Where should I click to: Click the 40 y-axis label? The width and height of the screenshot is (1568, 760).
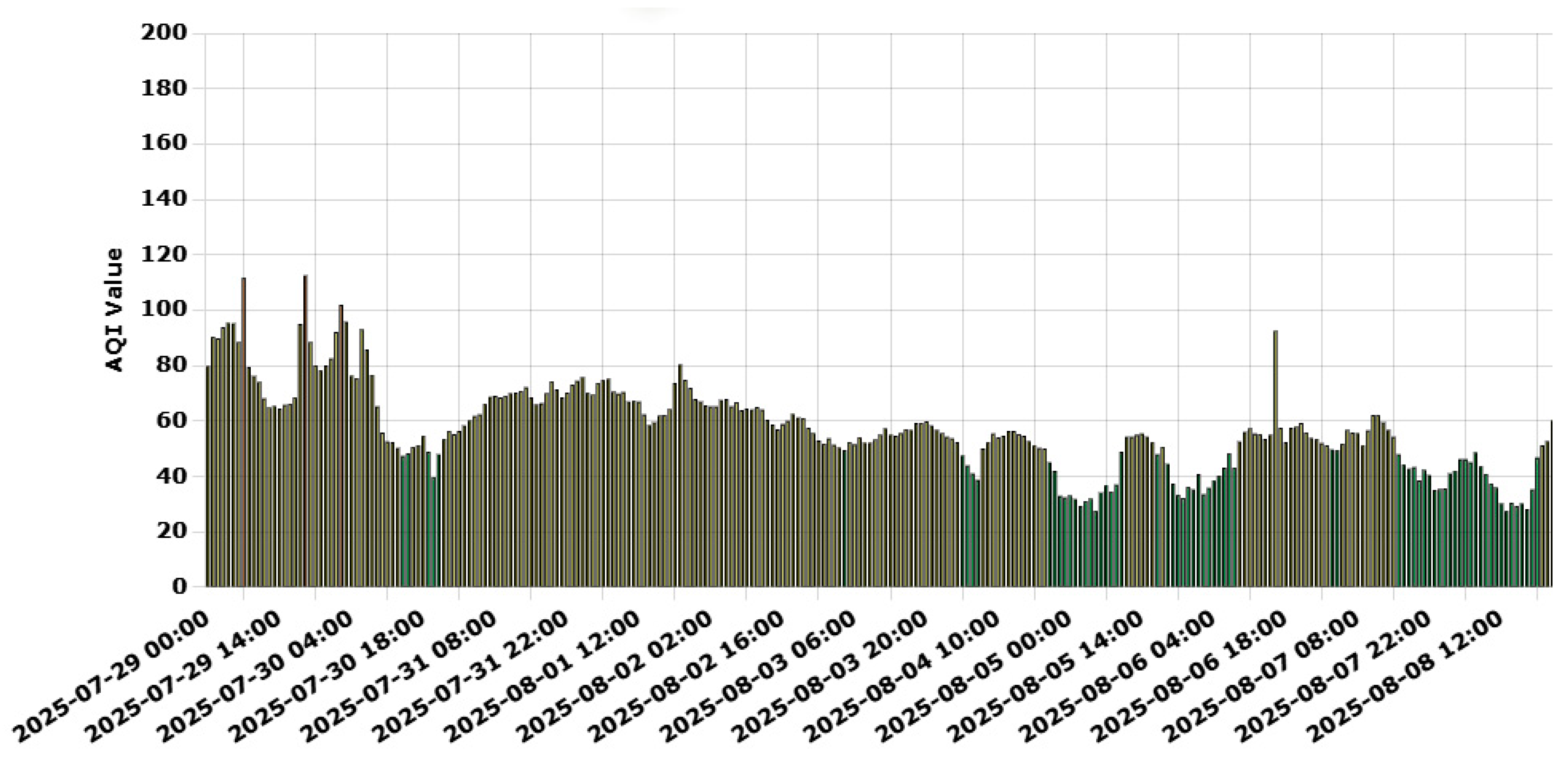coord(172,476)
